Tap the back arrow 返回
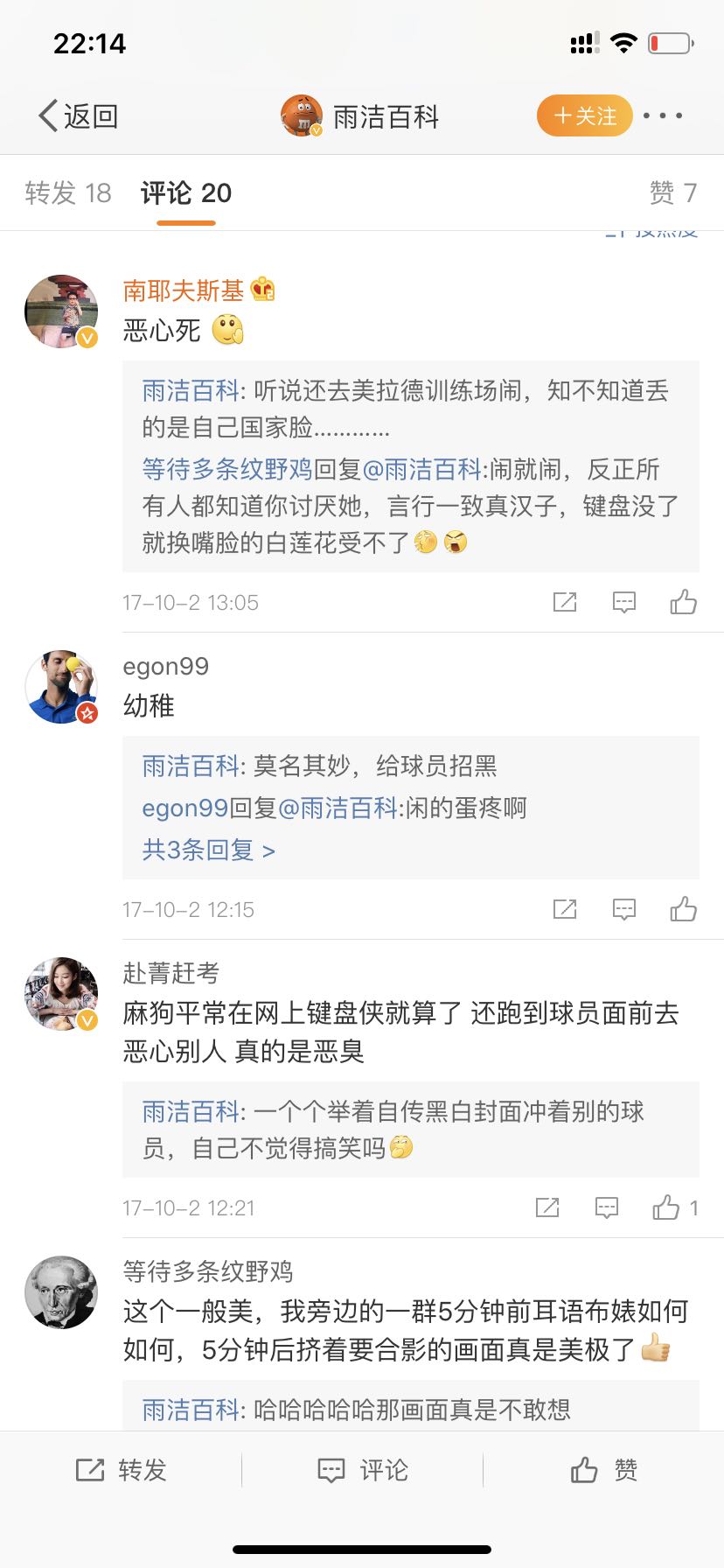Viewport: 724px width, 1568px height. (x=77, y=116)
